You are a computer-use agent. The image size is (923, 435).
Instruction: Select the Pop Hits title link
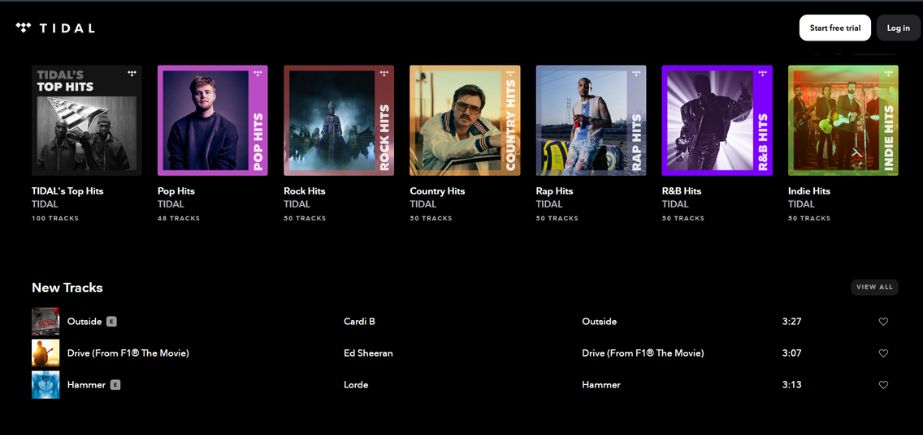click(176, 191)
